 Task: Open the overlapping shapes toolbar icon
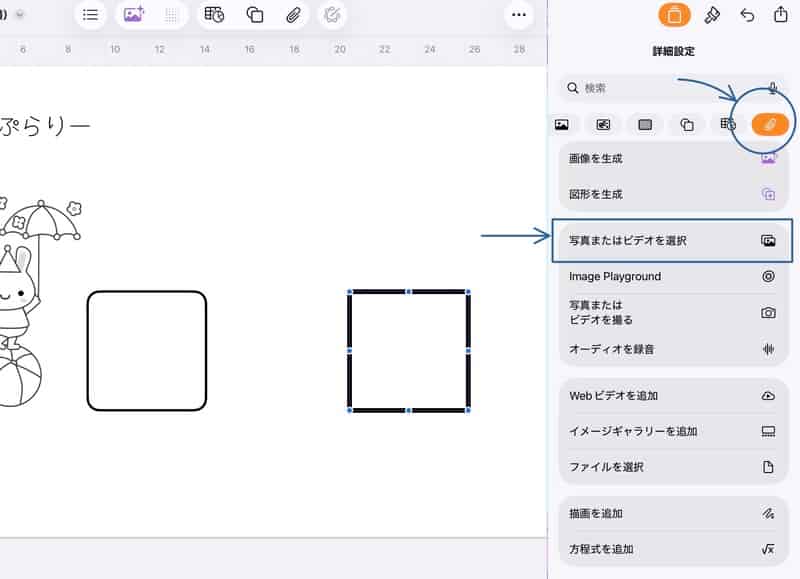point(255,15)
